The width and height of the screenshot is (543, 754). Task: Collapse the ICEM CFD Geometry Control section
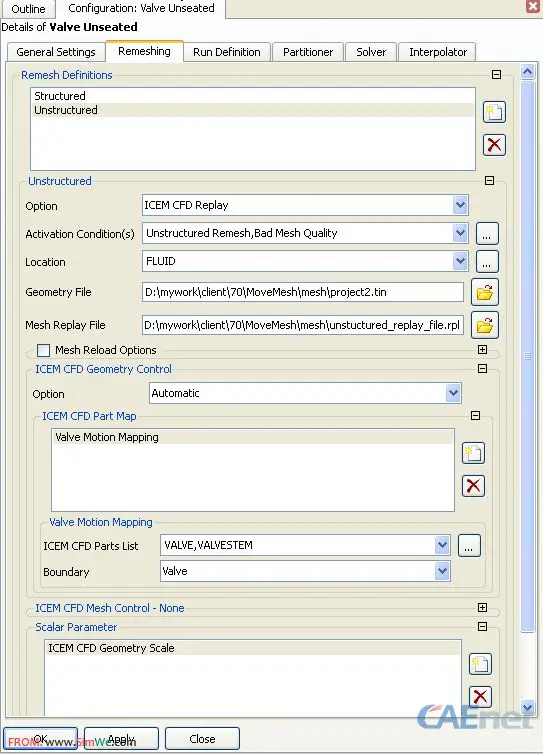click(x=482, y=368)
